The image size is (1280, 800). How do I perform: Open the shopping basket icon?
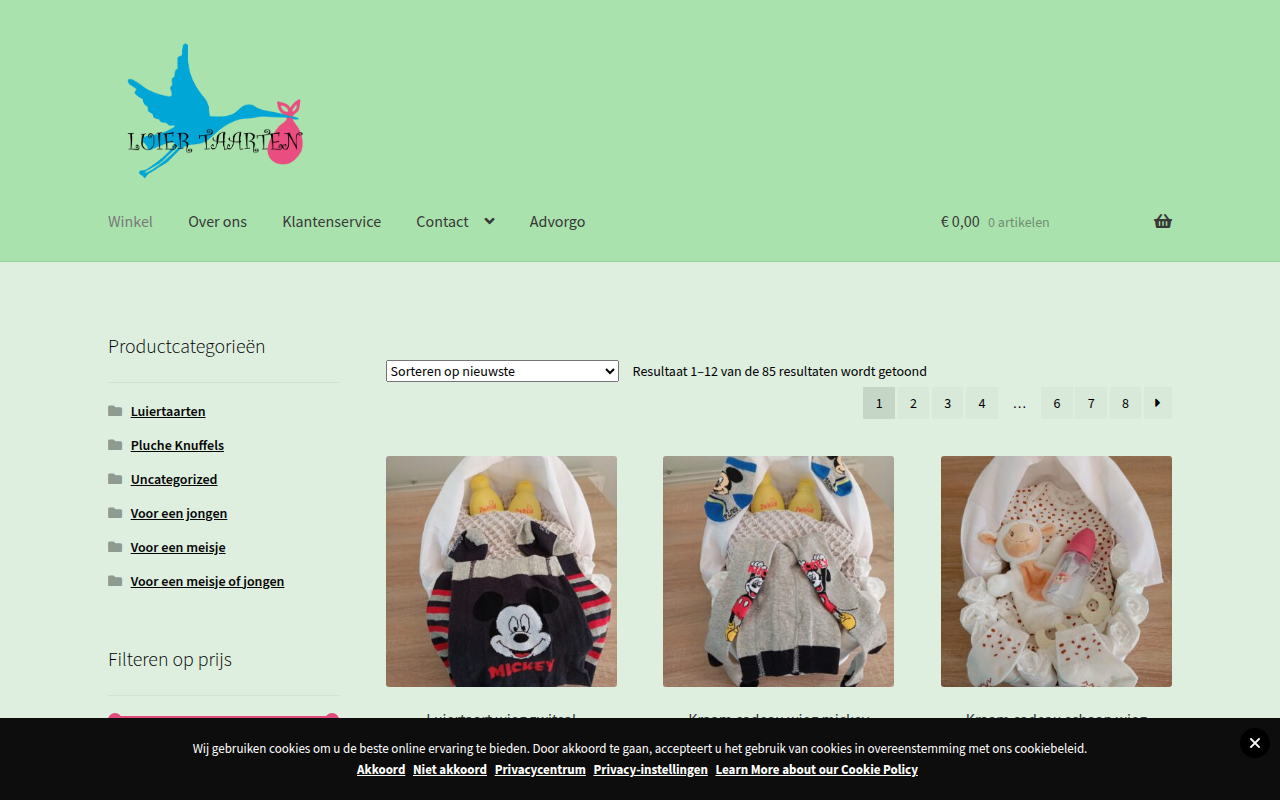click(x=1163, y=221)
